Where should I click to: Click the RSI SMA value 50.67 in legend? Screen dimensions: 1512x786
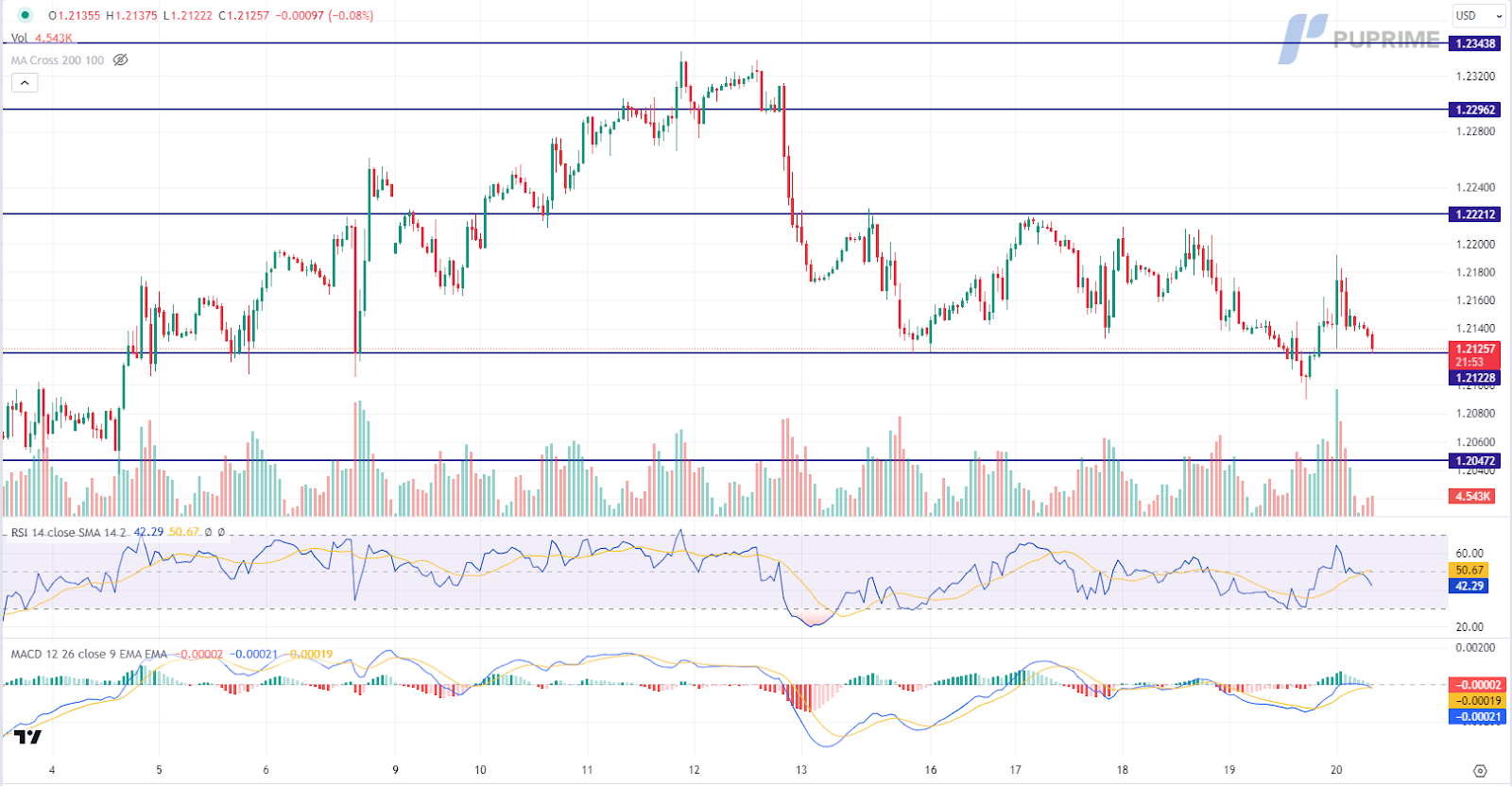[x=184, y=532]
